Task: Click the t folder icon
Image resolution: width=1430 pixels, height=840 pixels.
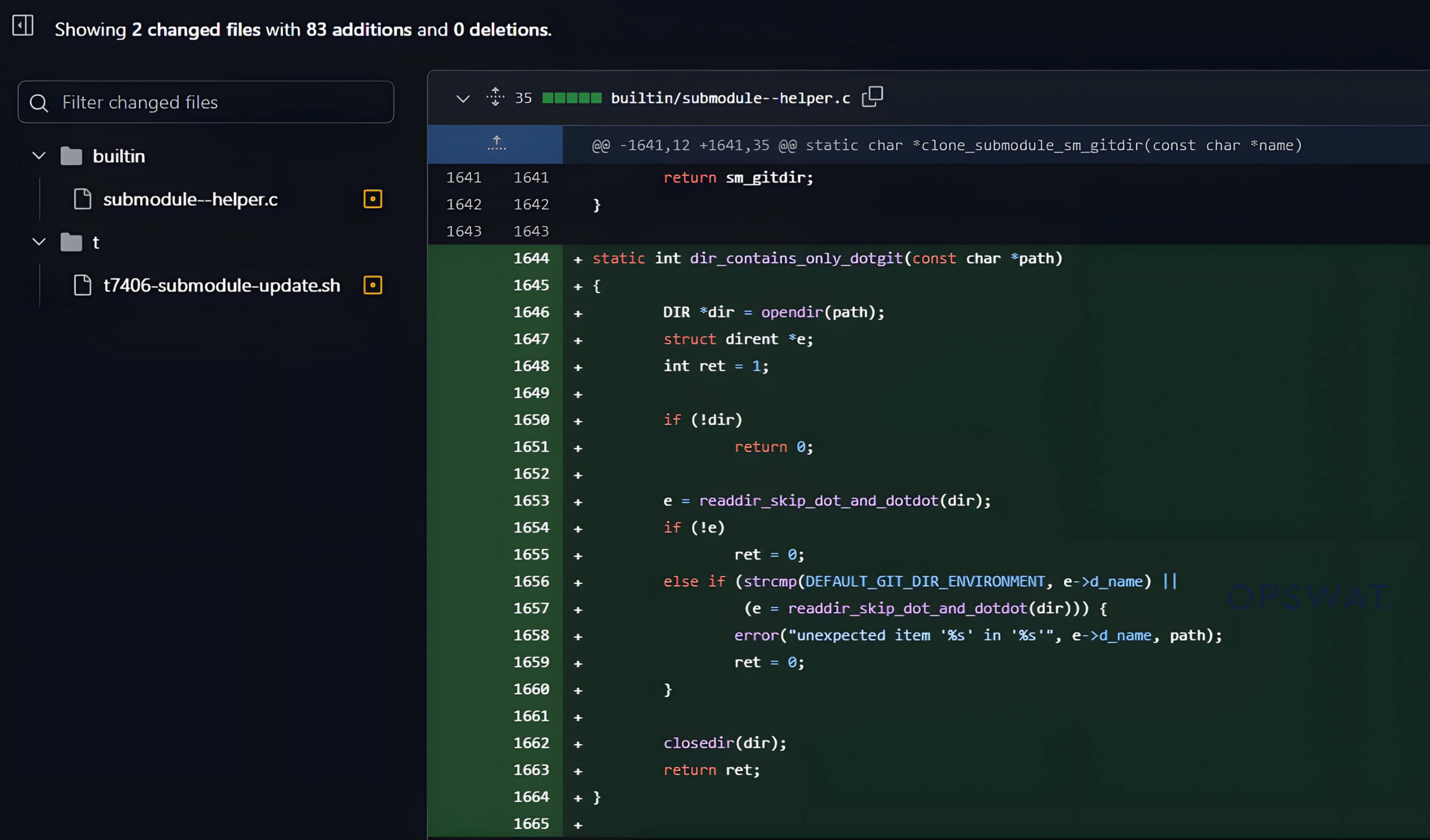Action: tap(70, 242)
